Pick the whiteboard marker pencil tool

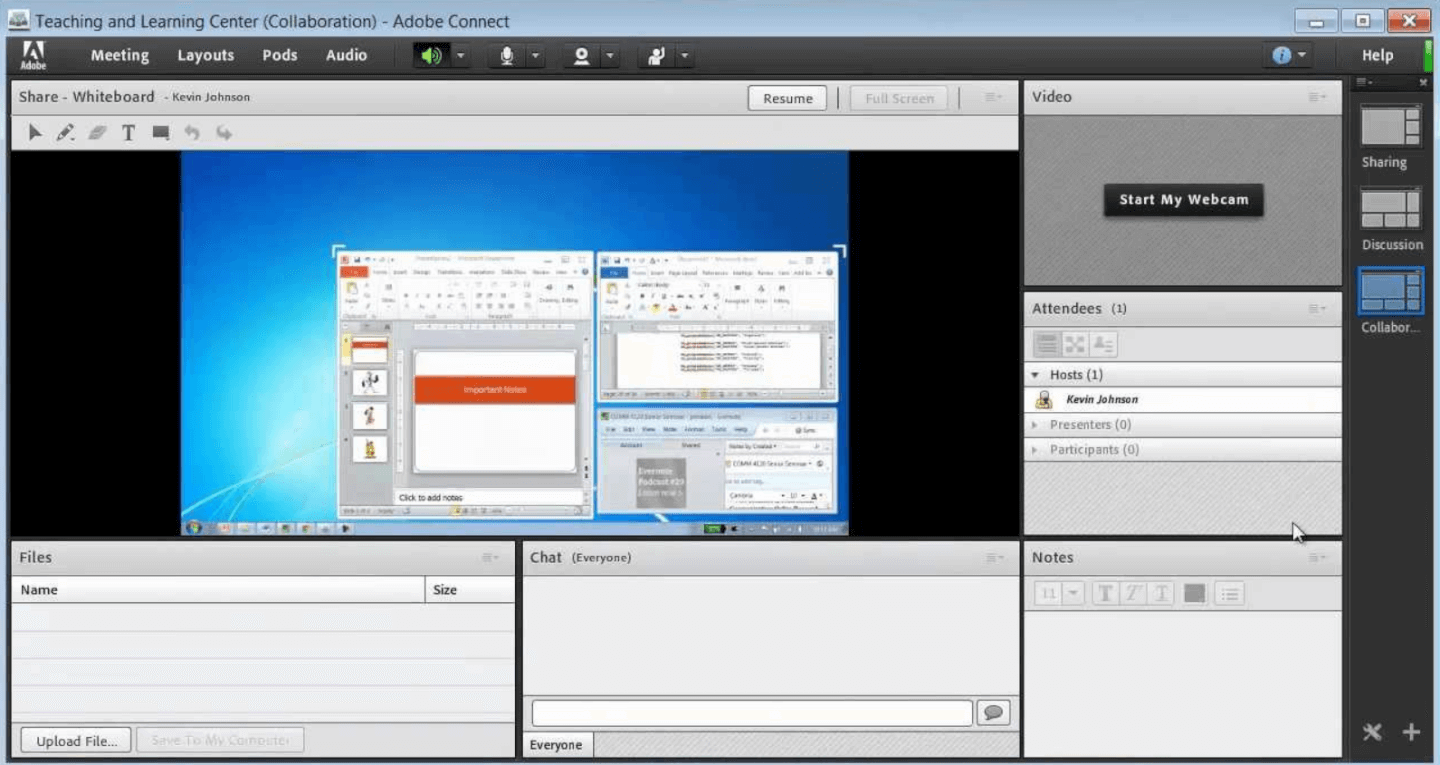tap(66, 132)
